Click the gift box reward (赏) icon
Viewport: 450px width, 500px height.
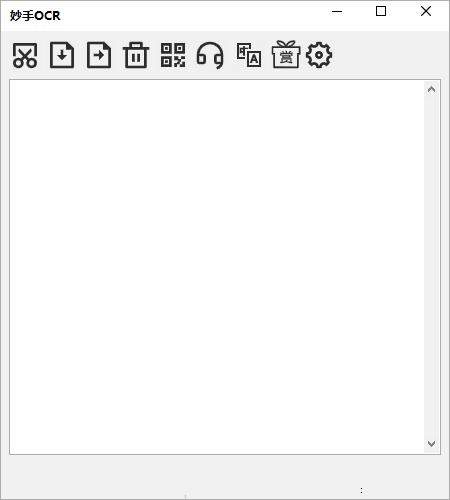click(286, 55)
